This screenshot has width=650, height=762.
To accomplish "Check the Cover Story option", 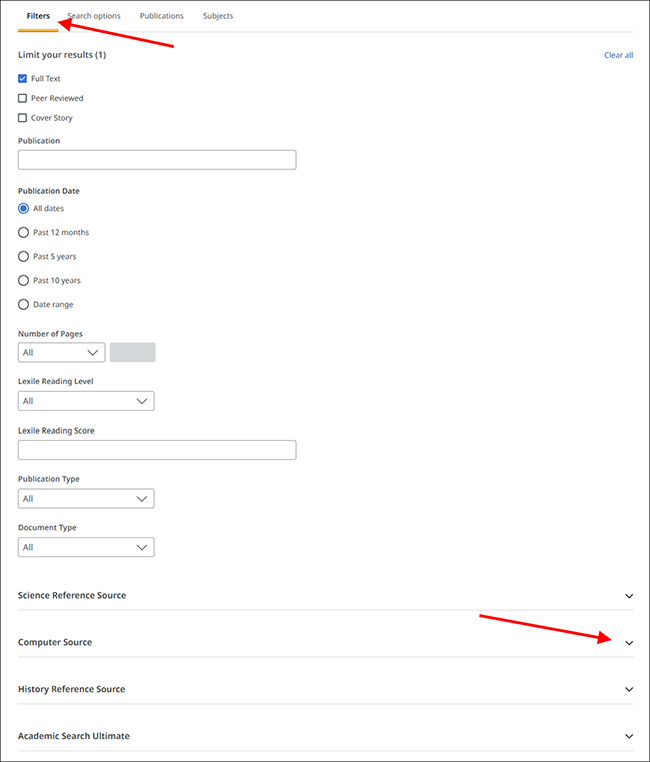I will (22, 118).
